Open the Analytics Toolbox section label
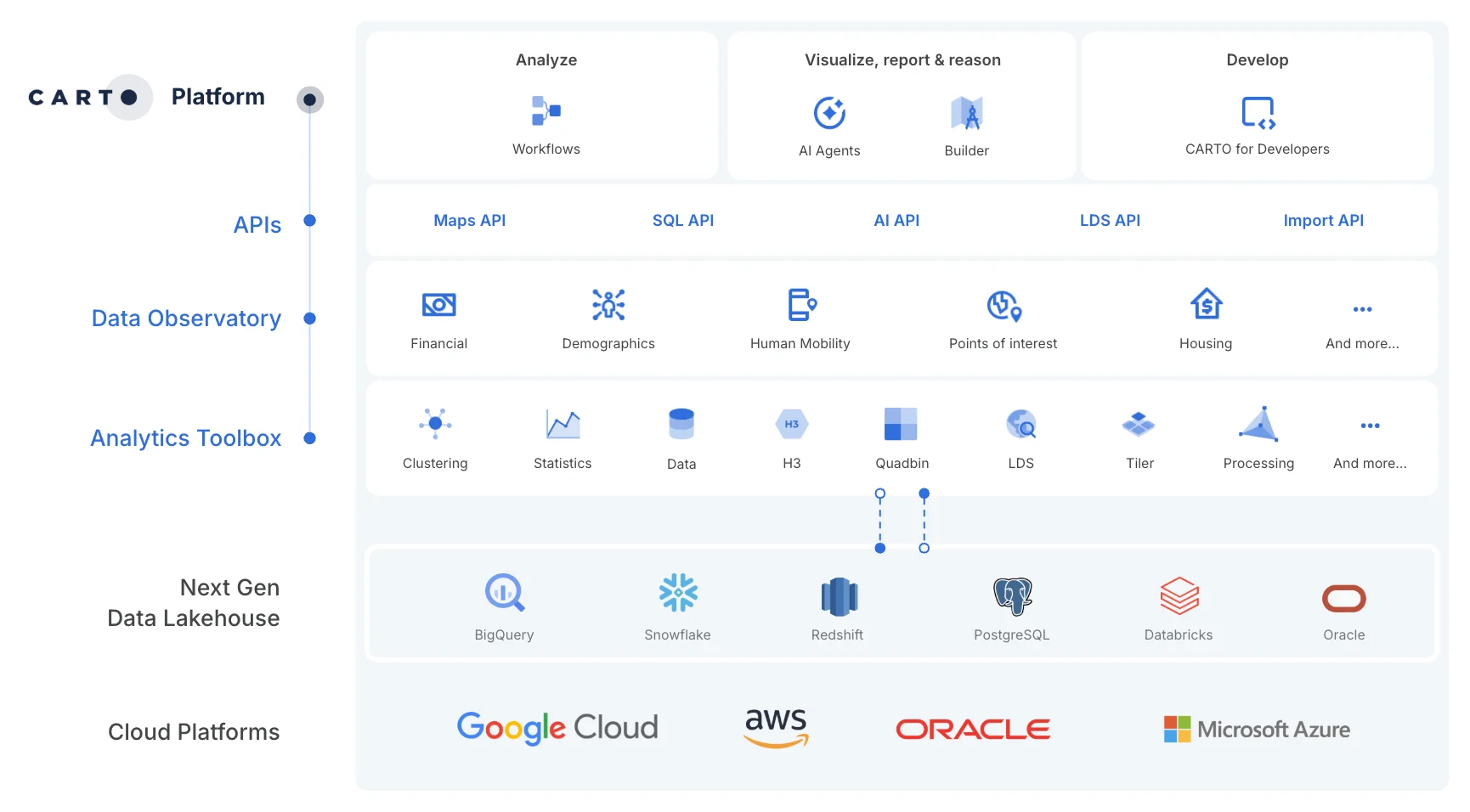The height and width of the screenshot is (812, 1470). coord(186,438)
